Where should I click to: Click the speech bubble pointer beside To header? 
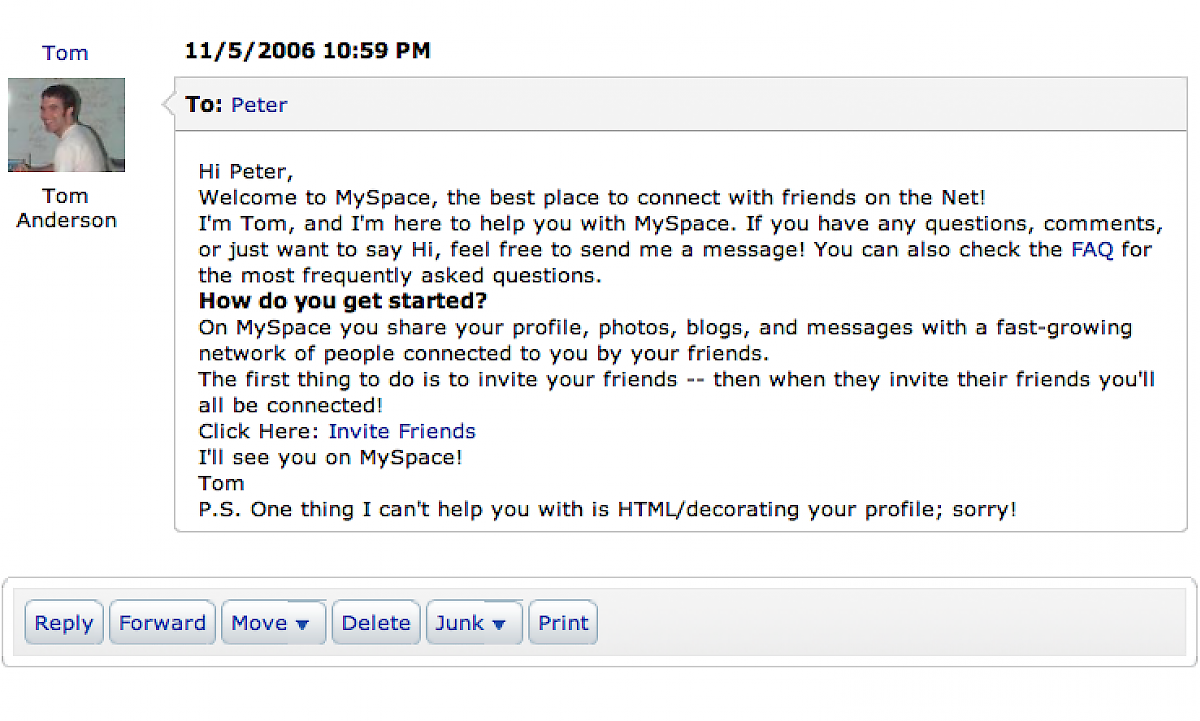click(167, 103)
